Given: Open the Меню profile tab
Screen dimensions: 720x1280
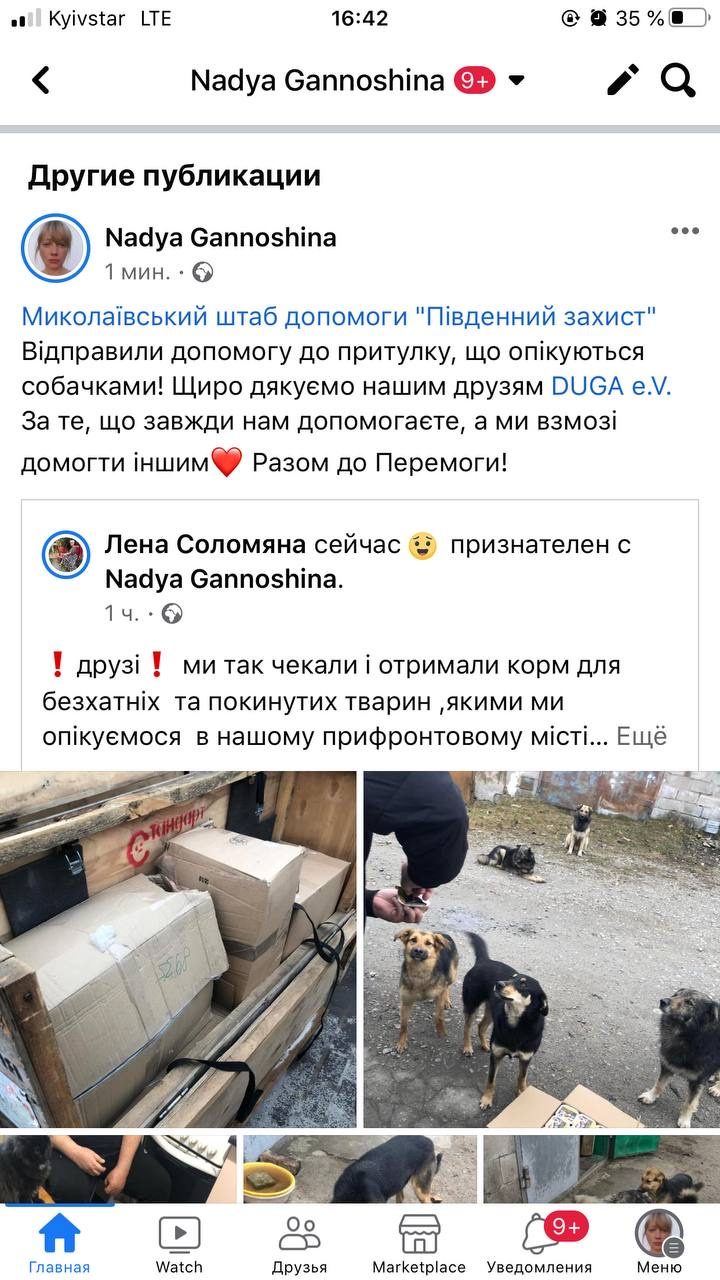Looking at the screenshot, I should (659, 1243).
